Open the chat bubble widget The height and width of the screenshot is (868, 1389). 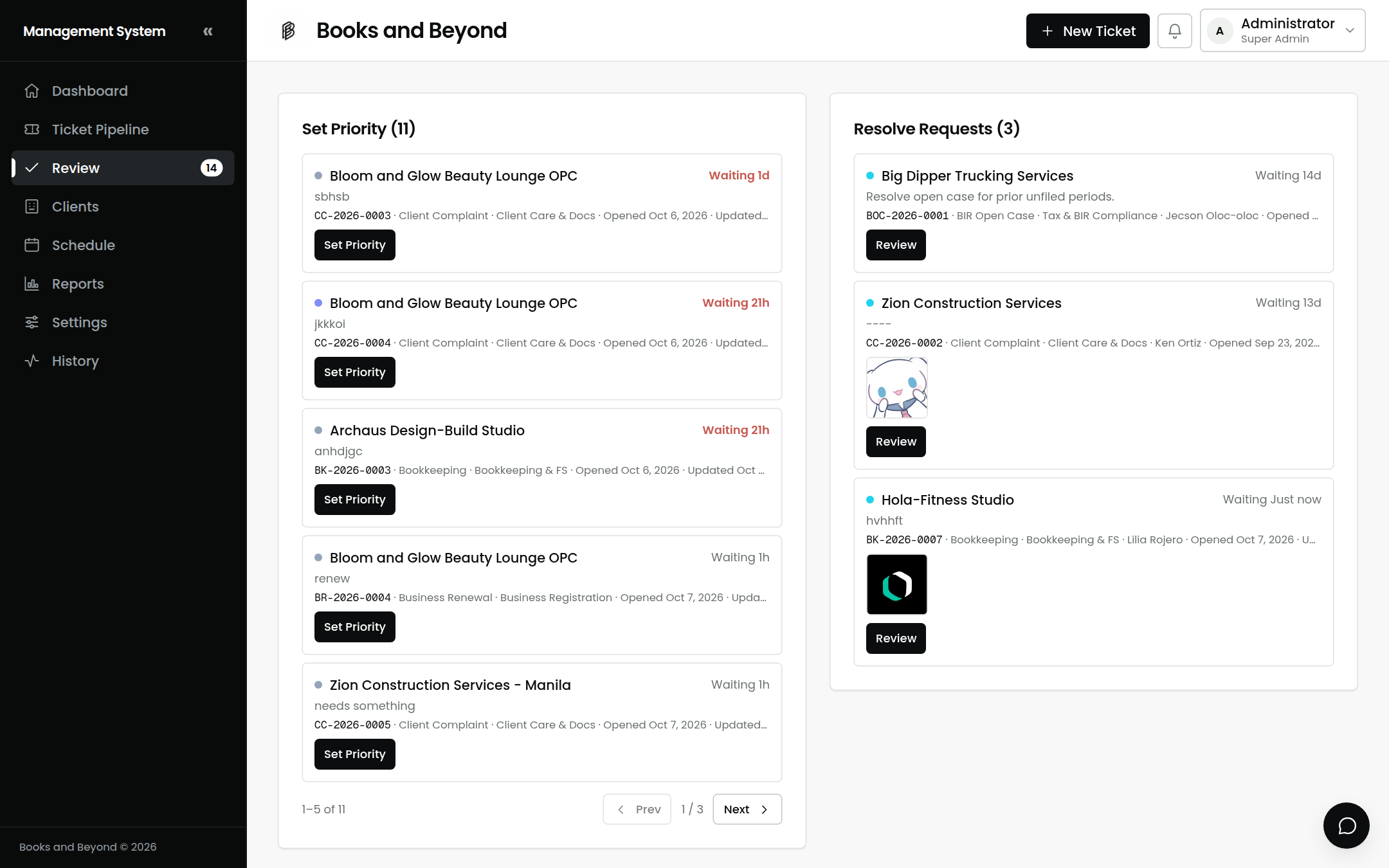1347,826
